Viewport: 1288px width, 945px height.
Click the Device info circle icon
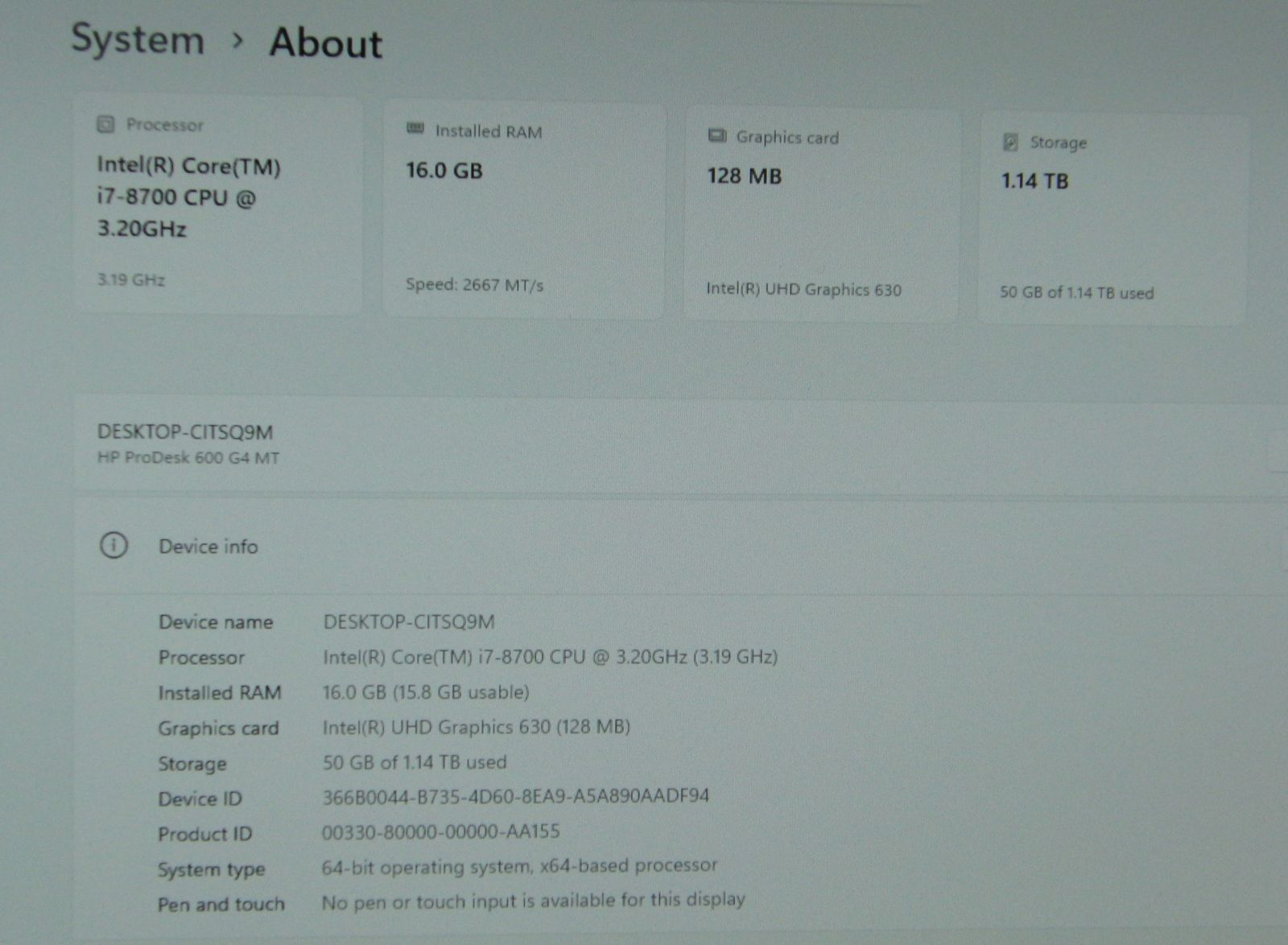(x=114, y=546)
